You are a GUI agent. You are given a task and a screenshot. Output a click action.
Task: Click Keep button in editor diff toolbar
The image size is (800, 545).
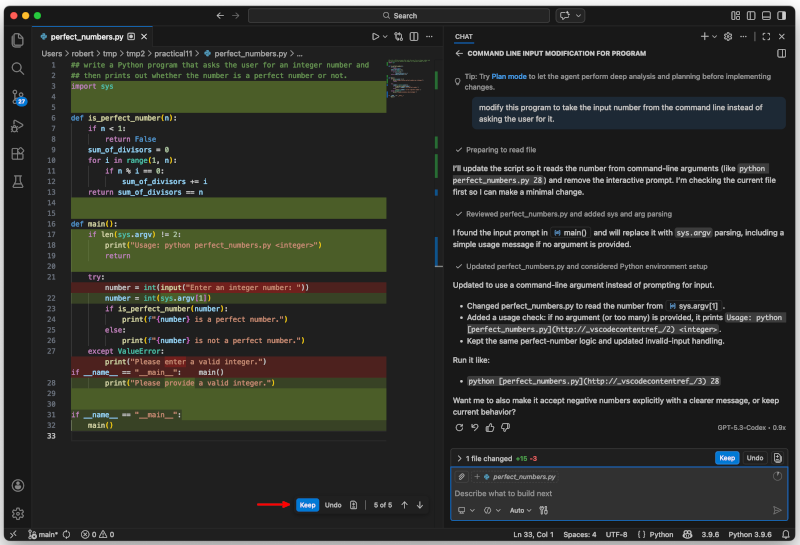(307, 505)
